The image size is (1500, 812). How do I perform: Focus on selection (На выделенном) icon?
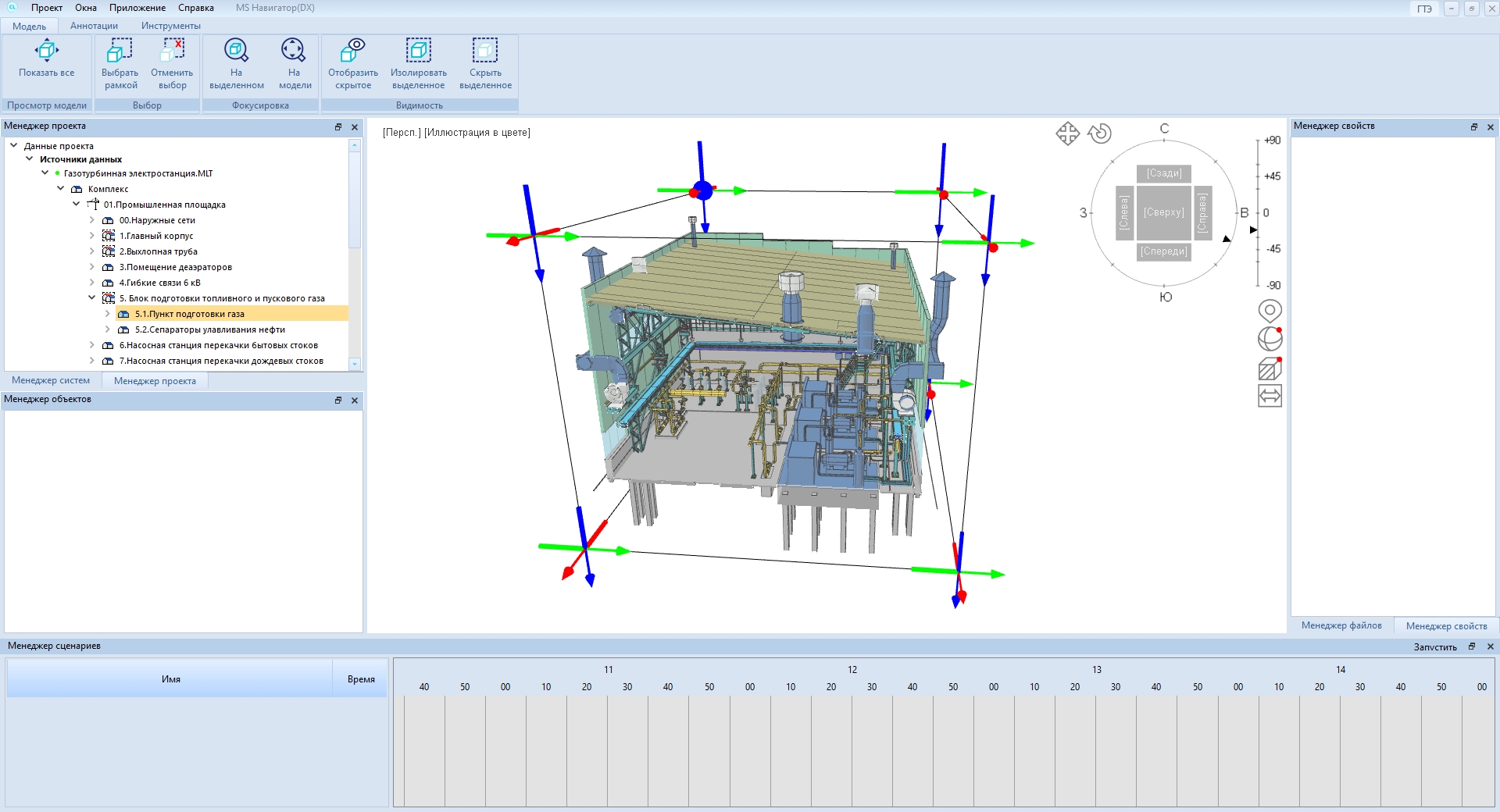click(236, 52)
